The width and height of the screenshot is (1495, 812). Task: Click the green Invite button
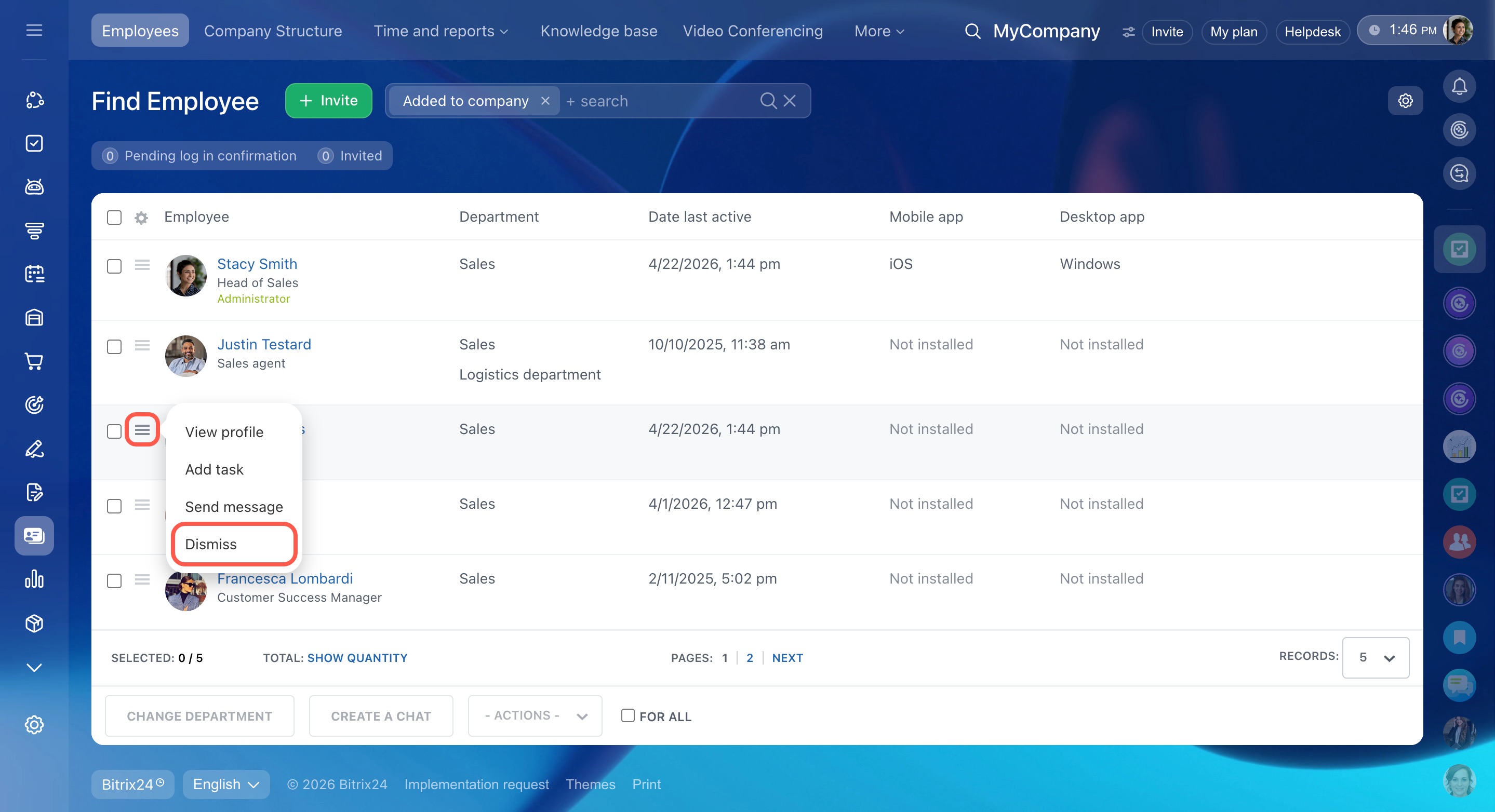pyautogui.click(x=328, y=101)
